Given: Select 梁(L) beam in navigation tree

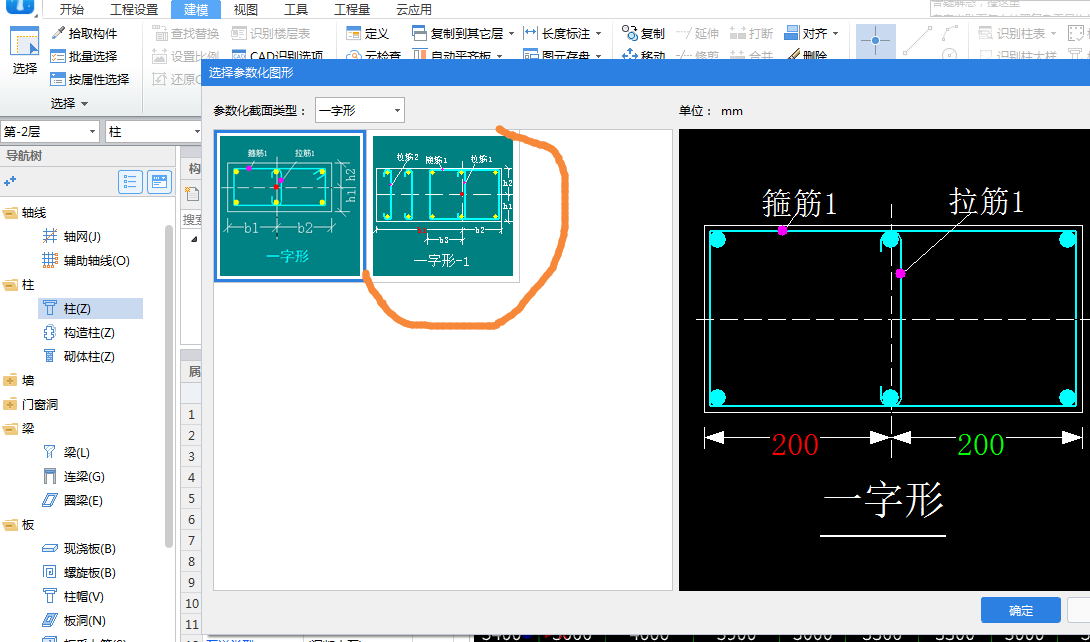Looking at the screenshot, I should (65, 452).
